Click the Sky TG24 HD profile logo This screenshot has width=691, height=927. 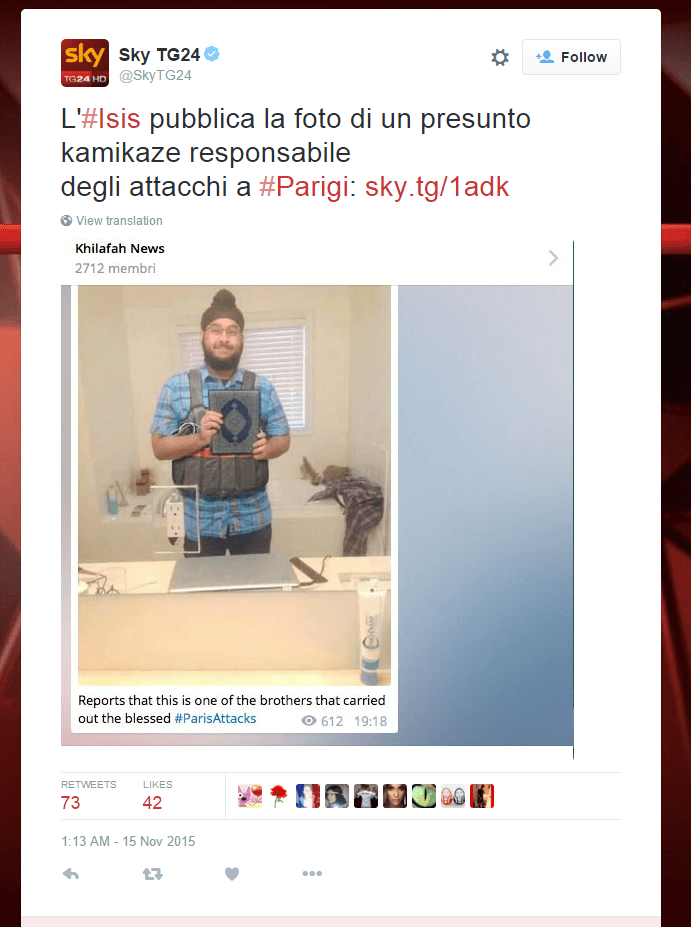[x=85, y=63]
